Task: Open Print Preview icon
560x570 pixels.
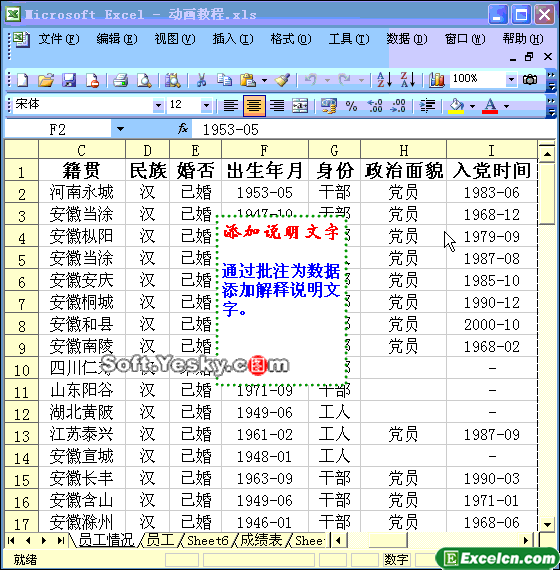Action: (x=144, y=80)
